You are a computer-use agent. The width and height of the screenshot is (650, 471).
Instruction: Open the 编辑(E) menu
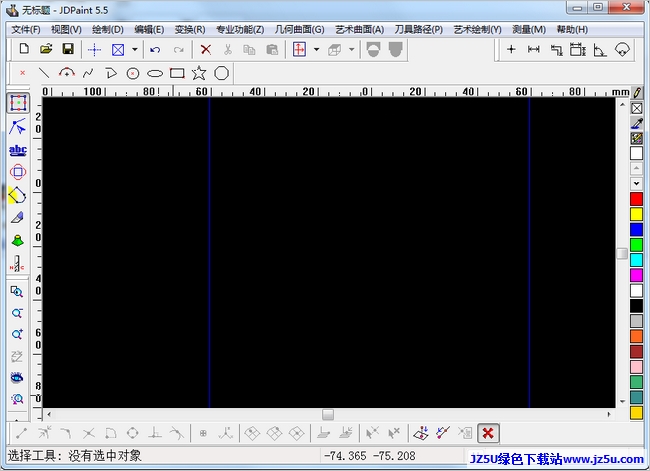click(149, 30)
